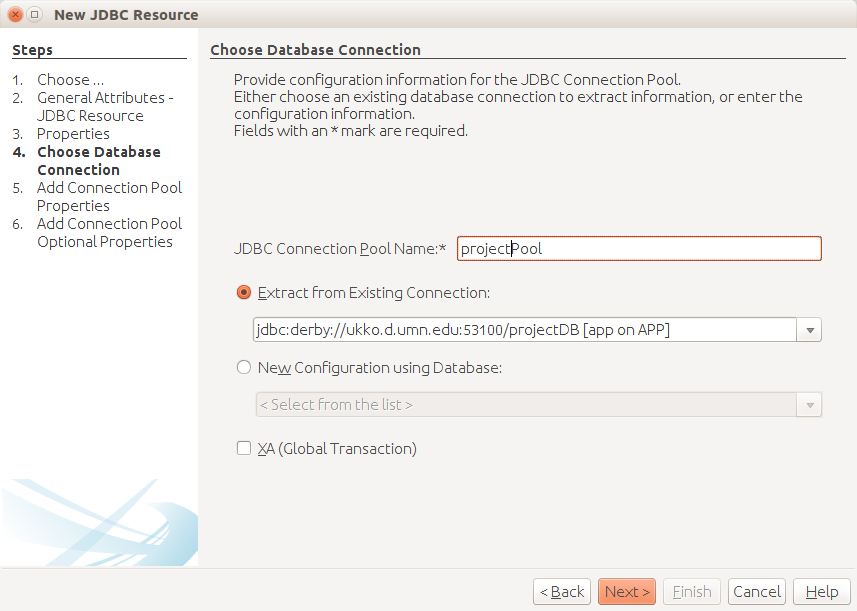Choose New Configuration using Database option

point(243,368)
